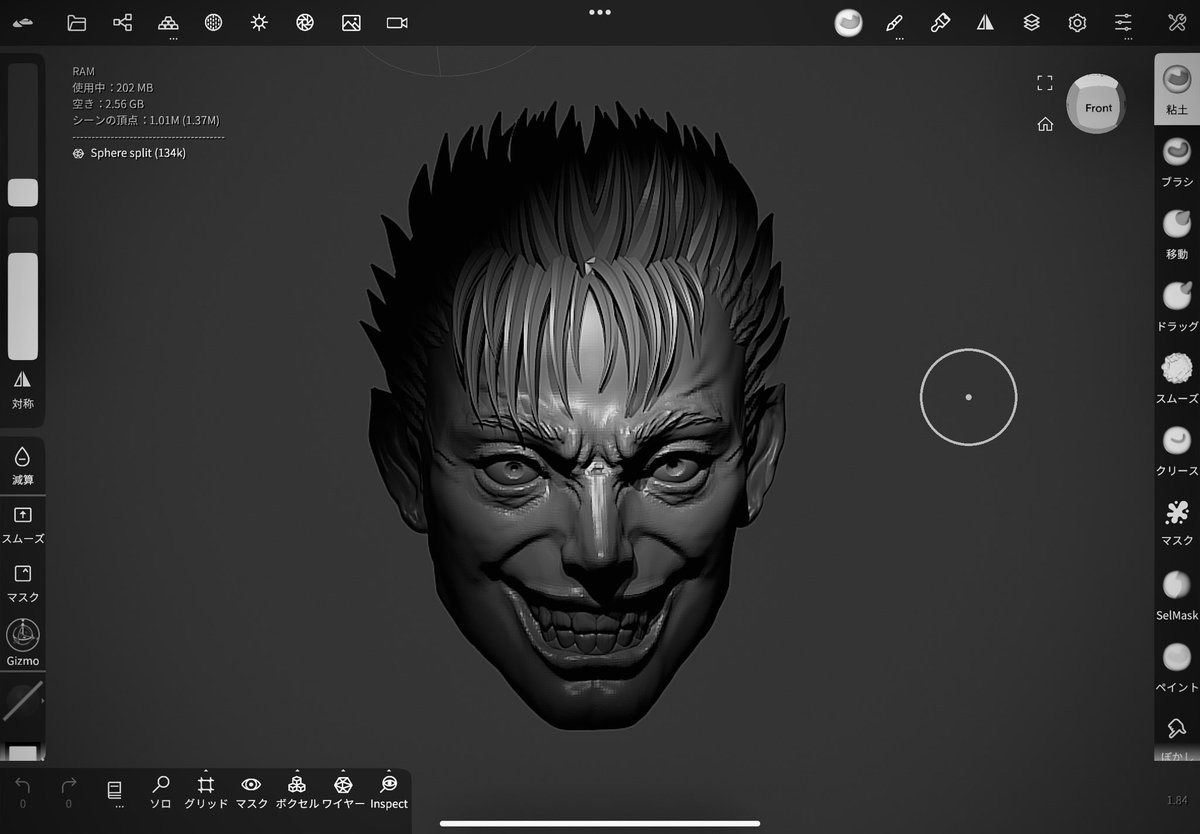Image resolution: width=1200 pixels, height=834 pixels.
Task: Open the stroke falloff preview
Action: click(x=22, y=702)
